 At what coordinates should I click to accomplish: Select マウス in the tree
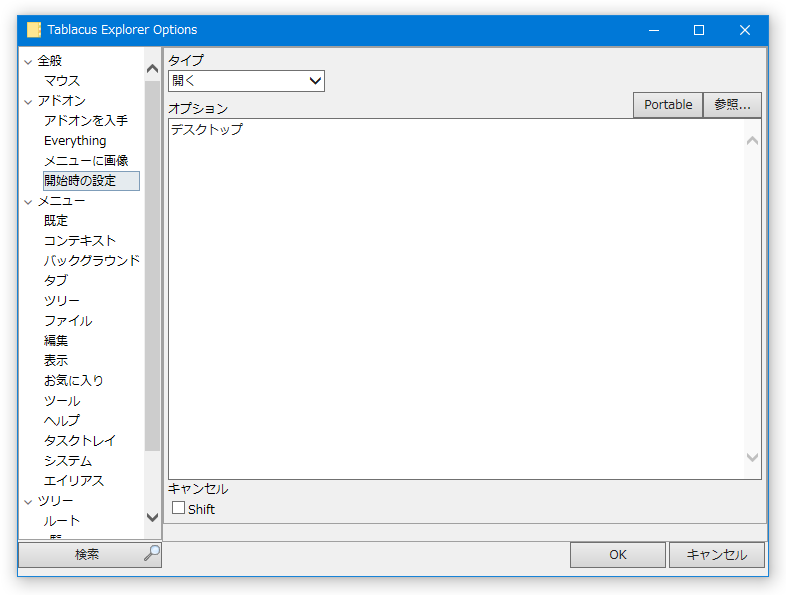62,81
